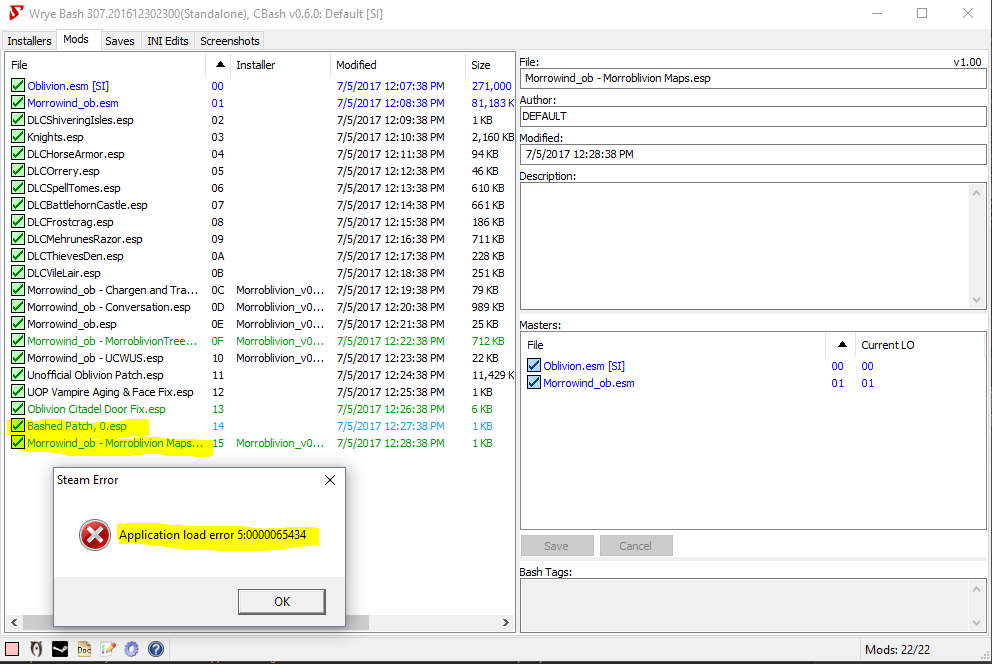
Task: Select the DLCSpellTomes.esp row
Action: 261,188
